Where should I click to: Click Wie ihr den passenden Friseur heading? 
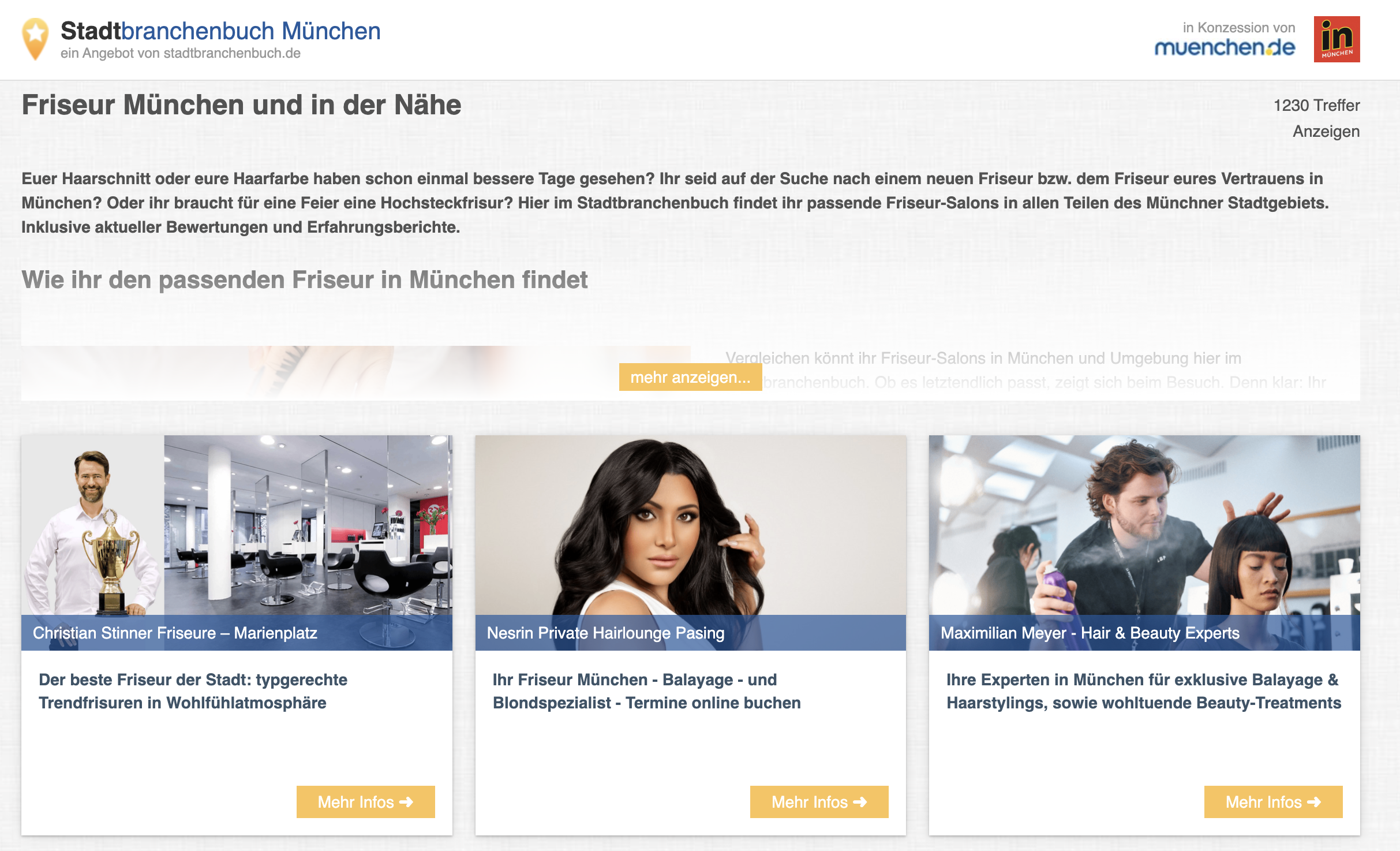tap(305, 280)
